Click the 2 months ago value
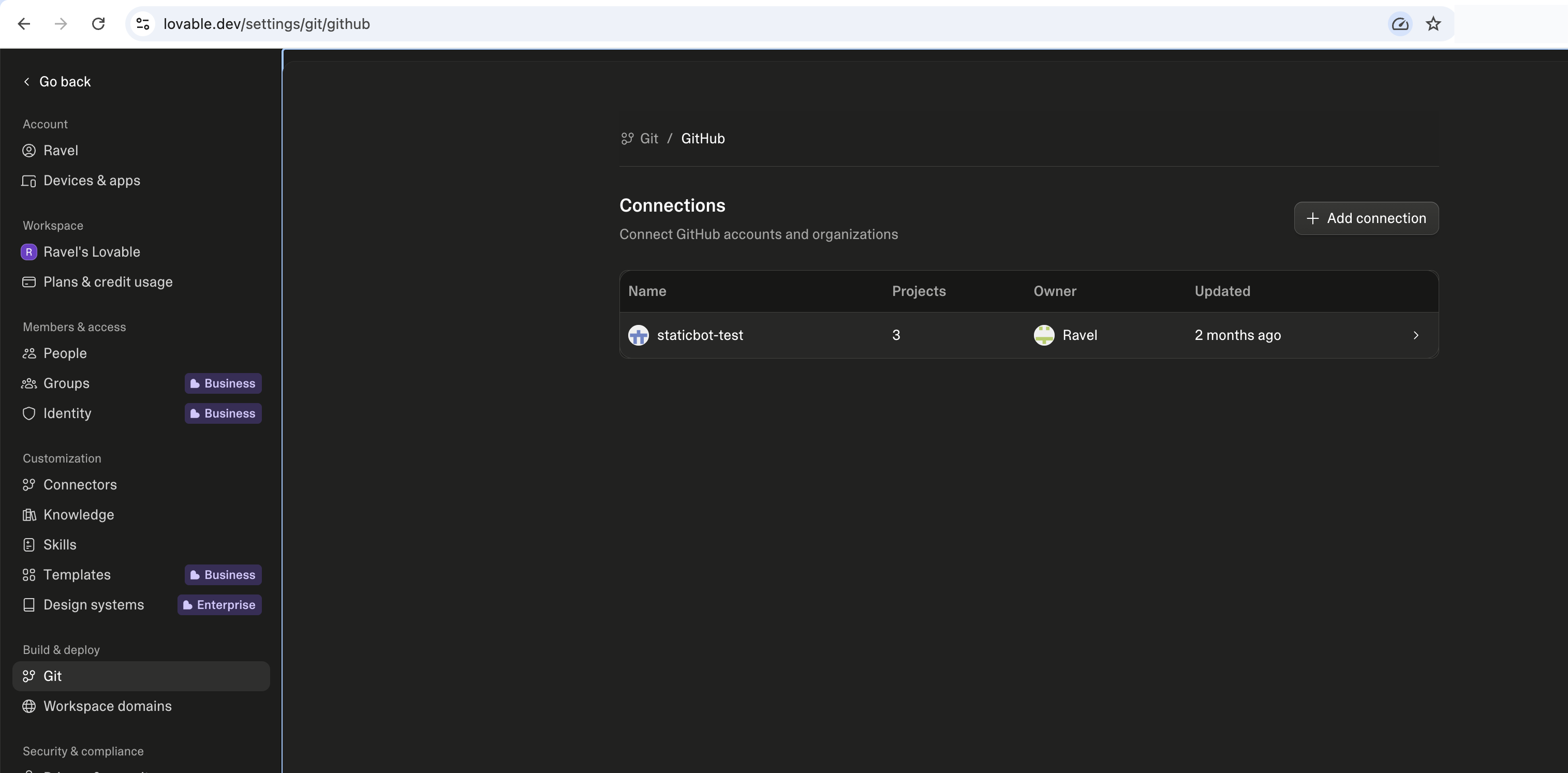This screenshot has width=1568, height=773. coord(1237,335)
